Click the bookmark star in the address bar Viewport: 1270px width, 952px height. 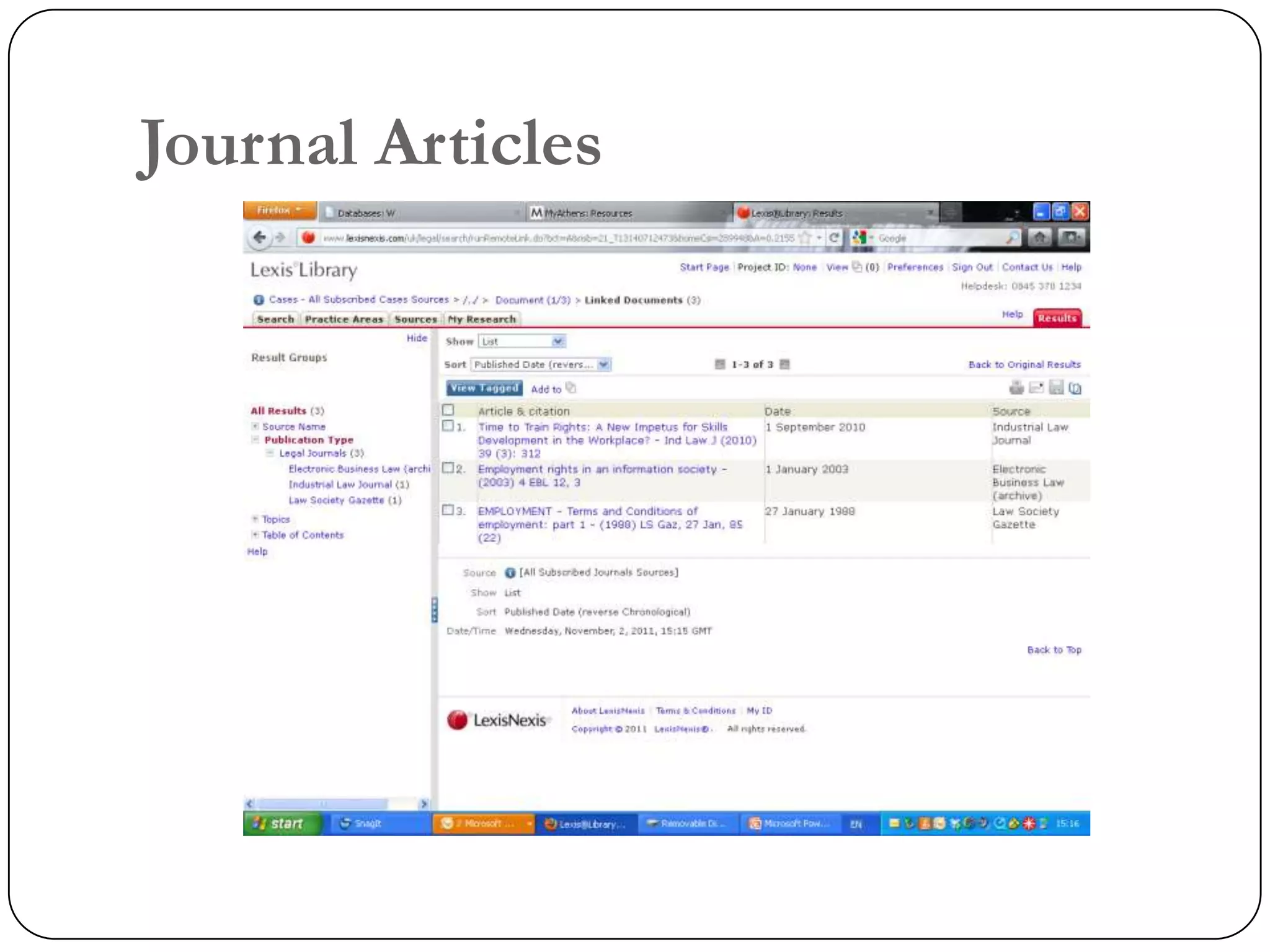[x=805, y=237]
